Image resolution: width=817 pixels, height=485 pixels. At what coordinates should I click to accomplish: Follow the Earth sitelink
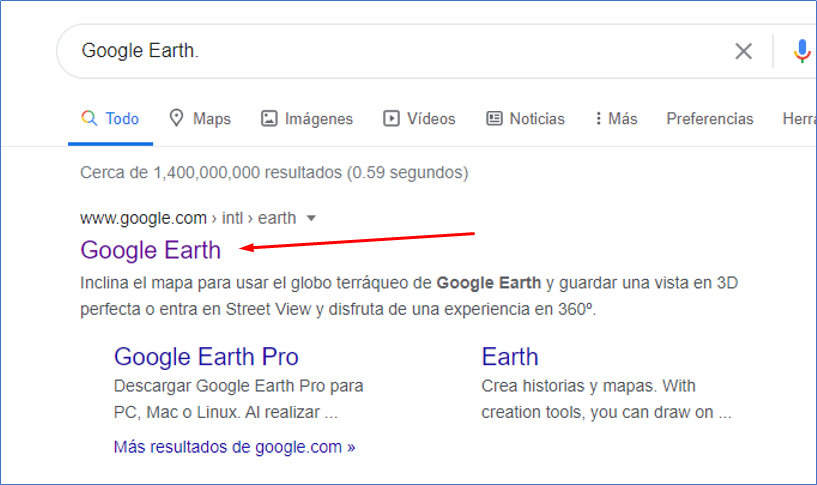pos(509,356)
